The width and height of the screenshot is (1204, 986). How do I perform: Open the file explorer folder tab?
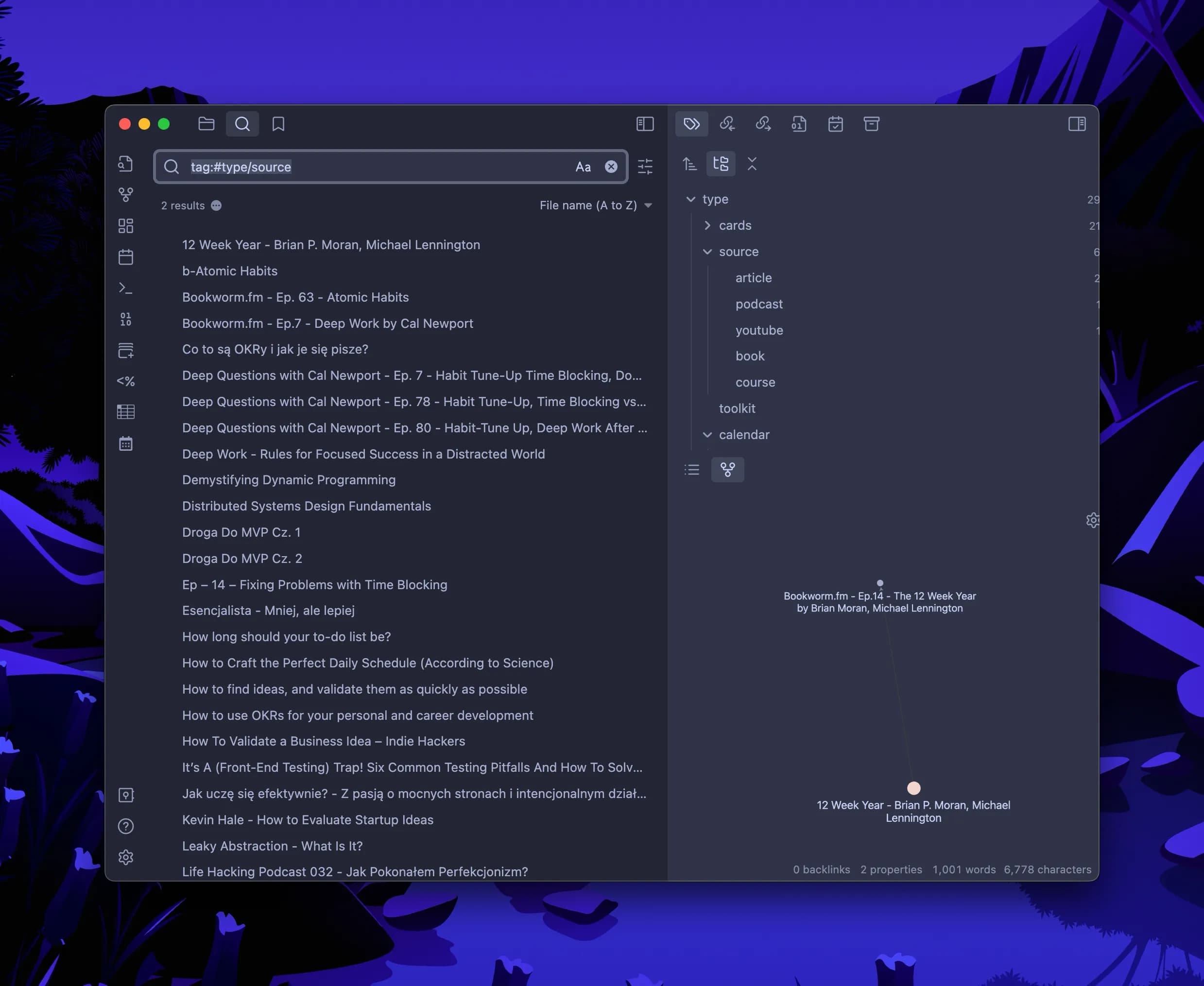(x=206, y=124)
